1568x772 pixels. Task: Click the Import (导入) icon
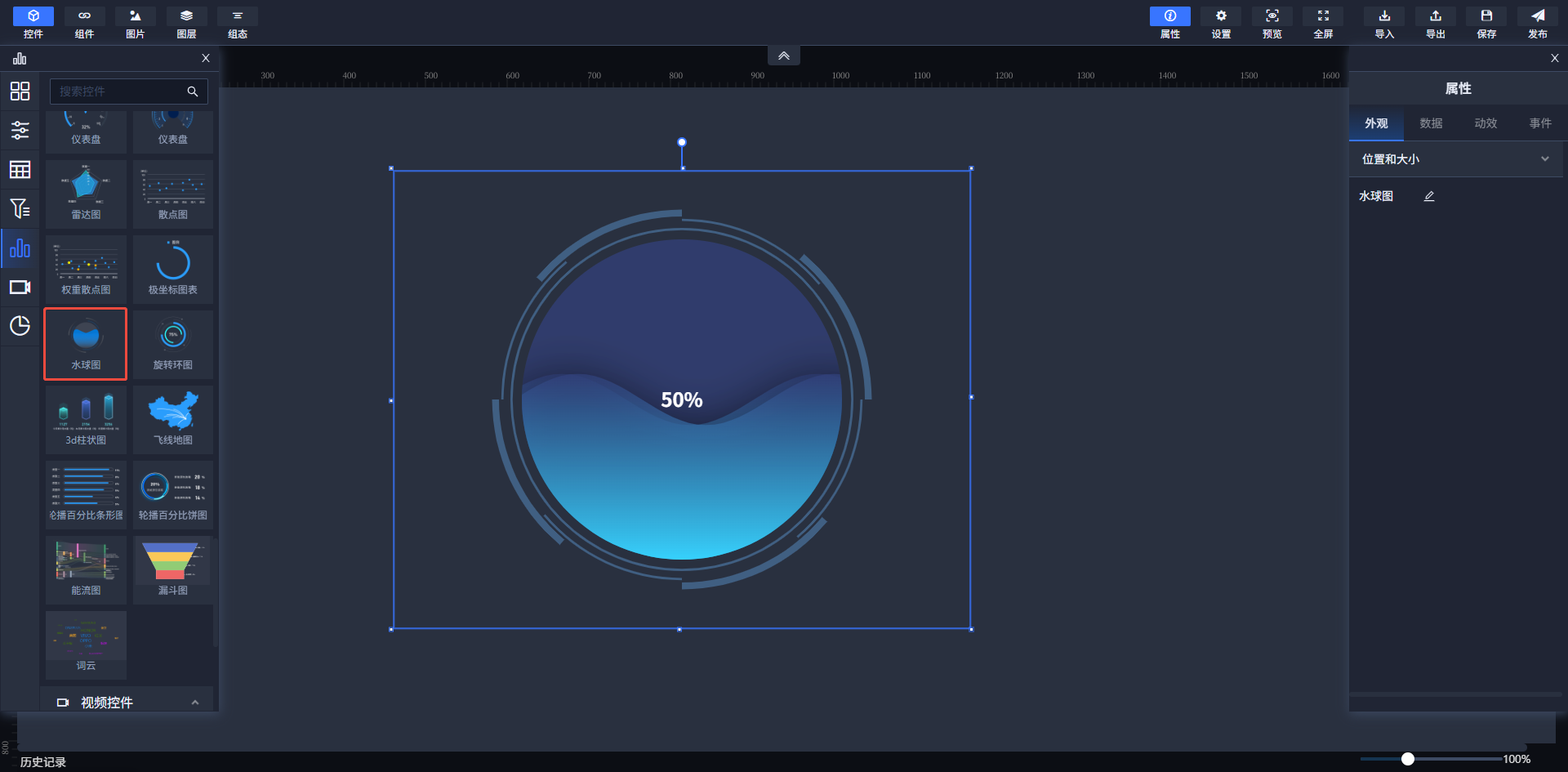(x=1384, y=22)
